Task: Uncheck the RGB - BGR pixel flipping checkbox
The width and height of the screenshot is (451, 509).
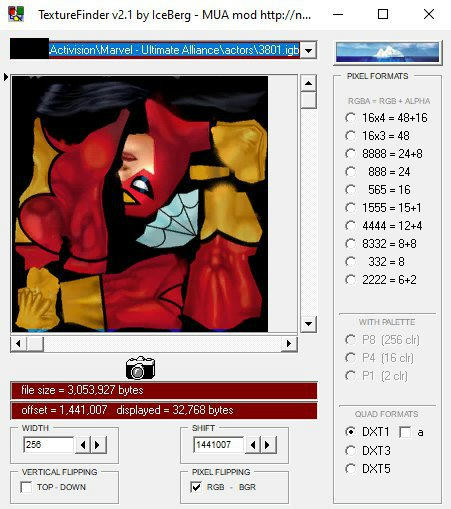Action: pos(196,487)
